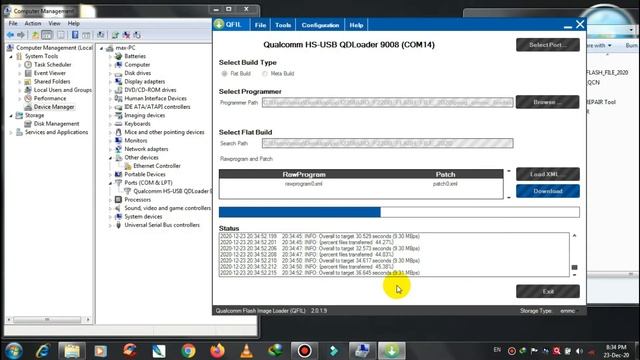This screenshot has height=360, width=640.
Task: Click Uninstall device toolbar icon
Action: pyautogui.click(x=126, y=35)
